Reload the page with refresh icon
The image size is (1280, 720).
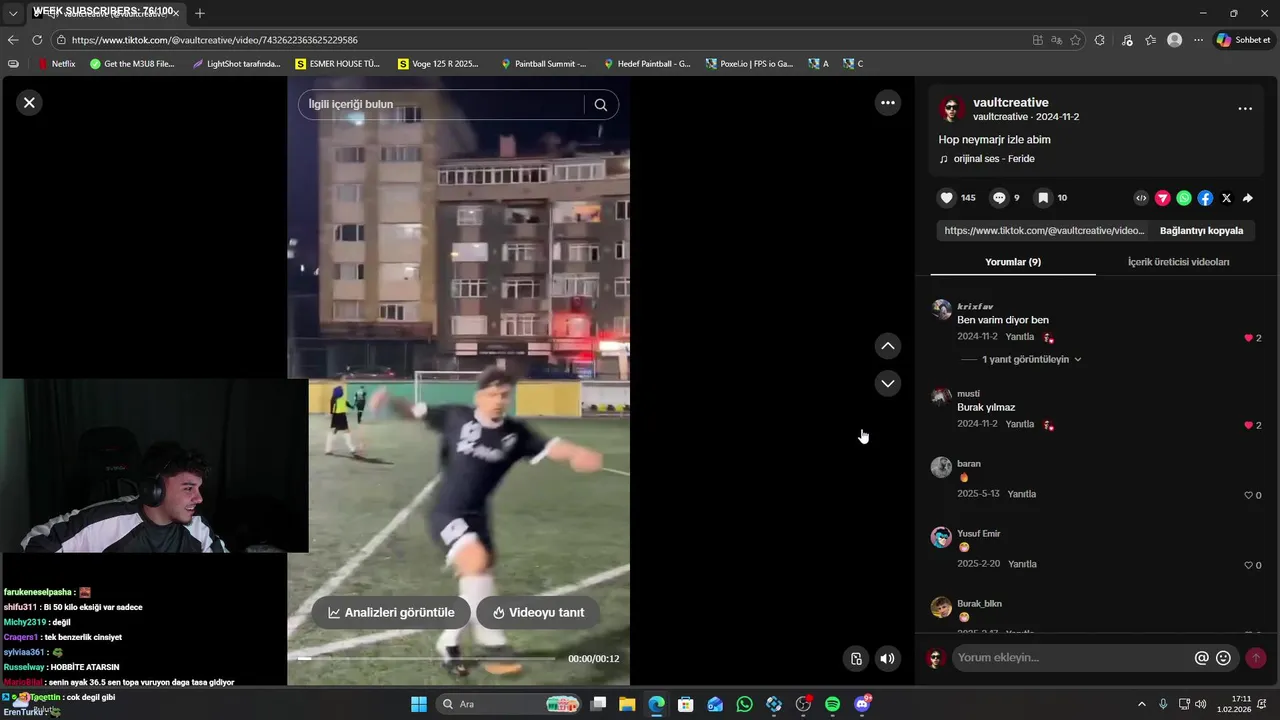point(37,40)
